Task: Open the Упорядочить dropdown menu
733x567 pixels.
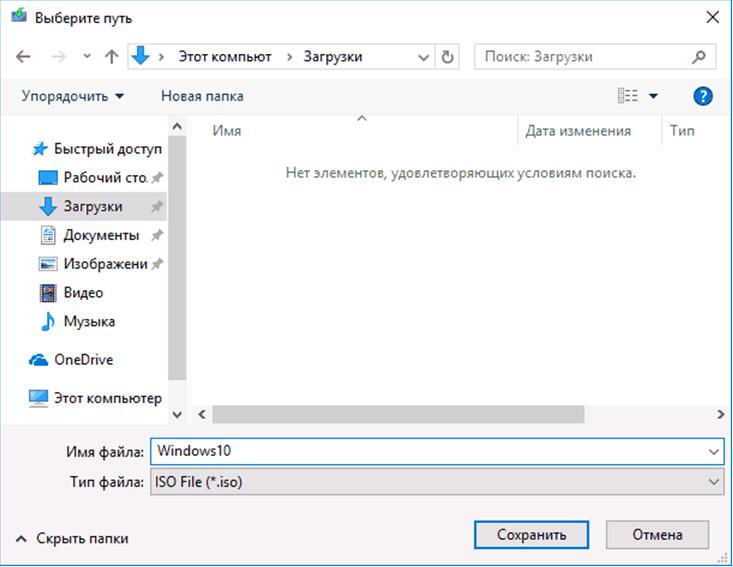Action: (73, 96)
